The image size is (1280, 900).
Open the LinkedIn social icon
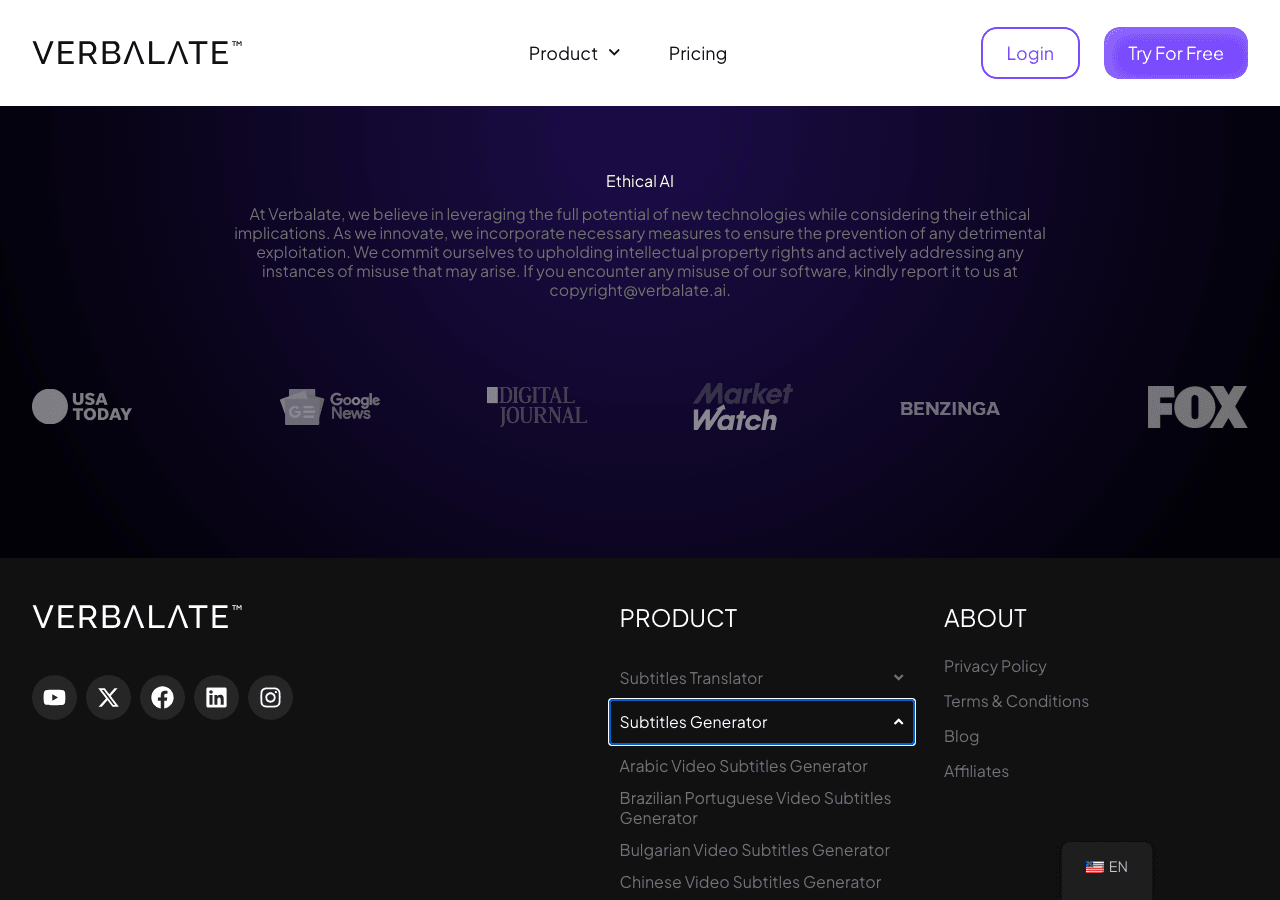click(216, 697)
